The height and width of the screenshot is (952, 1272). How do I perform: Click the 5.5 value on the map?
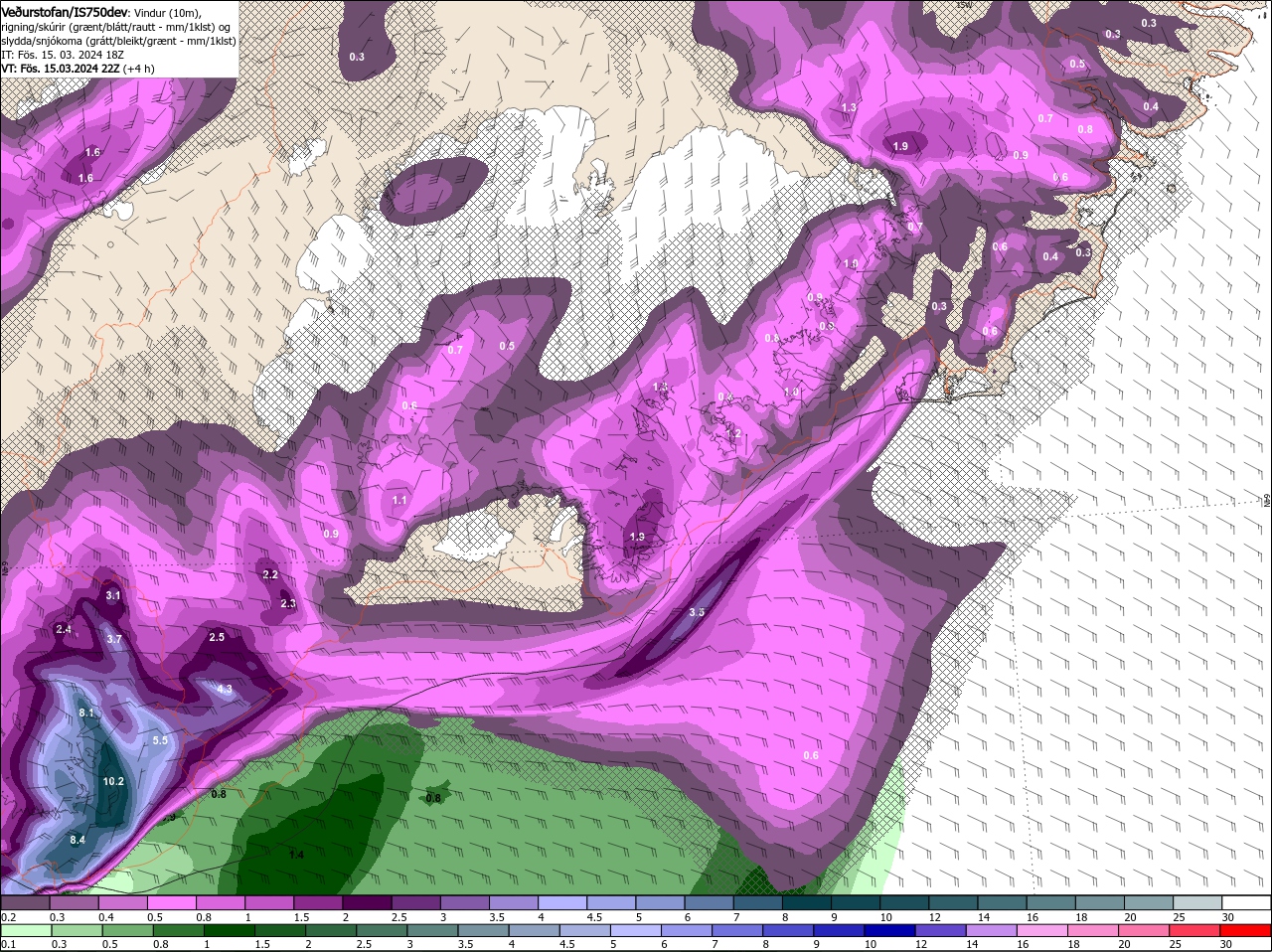click(x=160, y=740)
